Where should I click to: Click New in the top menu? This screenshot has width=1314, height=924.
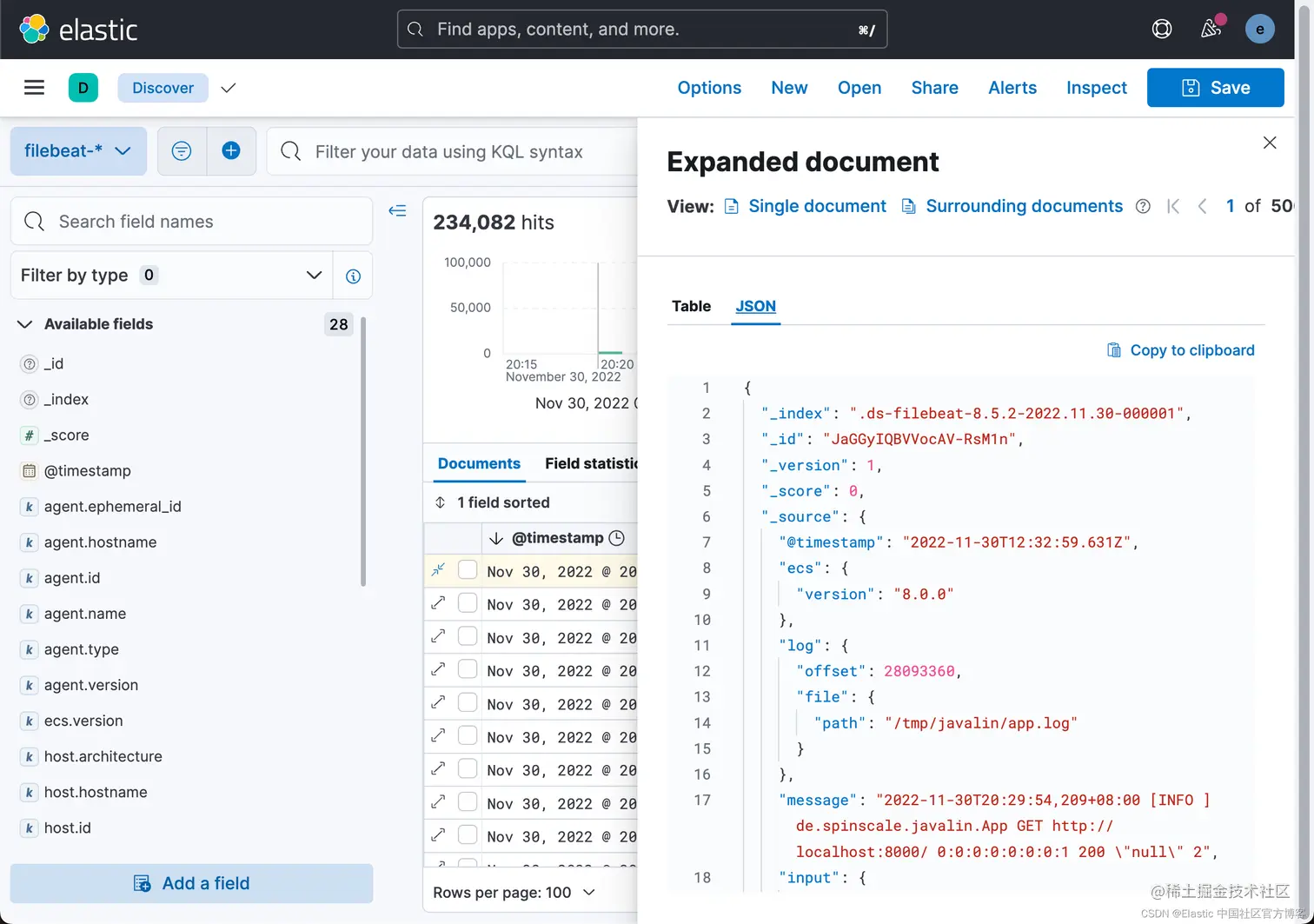pyautogui.click(x=789, y=88)
